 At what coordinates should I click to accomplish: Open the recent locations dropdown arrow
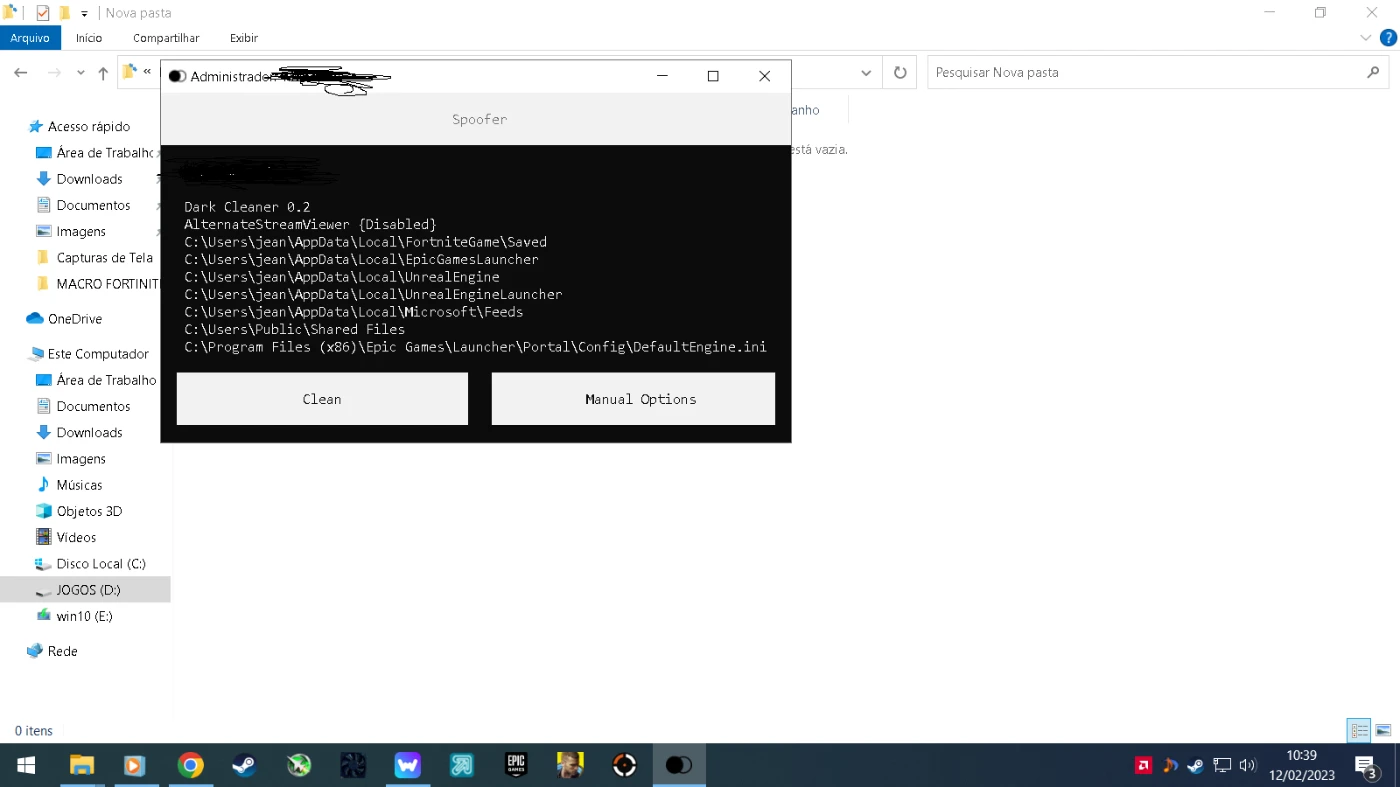click(81, 73)
